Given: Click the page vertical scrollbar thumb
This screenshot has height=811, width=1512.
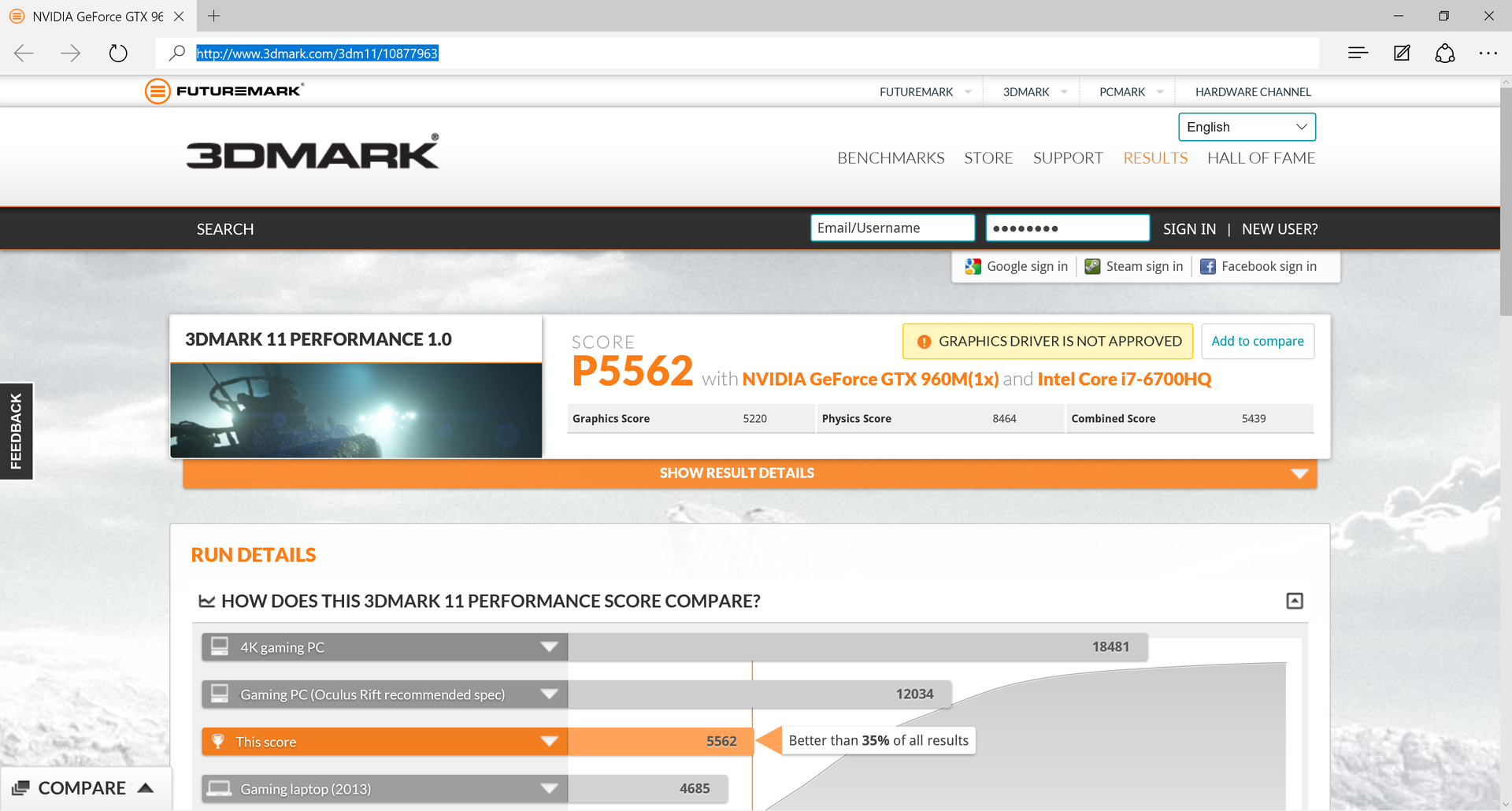Looking at the screenshot, I should click(1506, 201).
